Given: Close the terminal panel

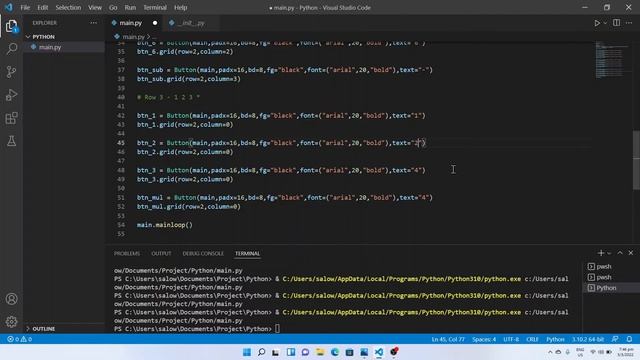Looking at the screenshot, I should click(631, 253).
